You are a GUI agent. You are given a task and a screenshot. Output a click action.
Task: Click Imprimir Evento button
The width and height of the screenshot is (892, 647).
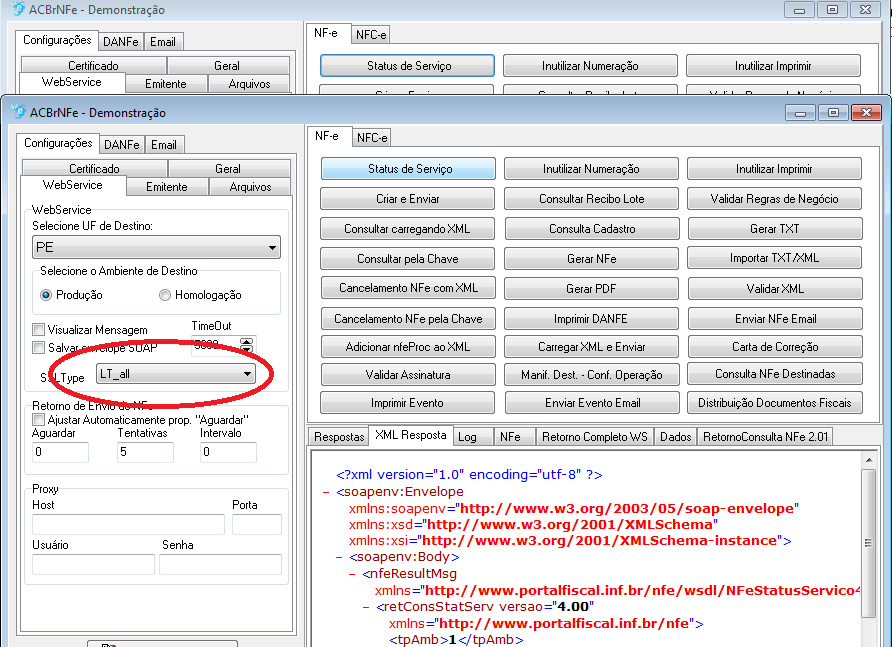click(408, 403)
